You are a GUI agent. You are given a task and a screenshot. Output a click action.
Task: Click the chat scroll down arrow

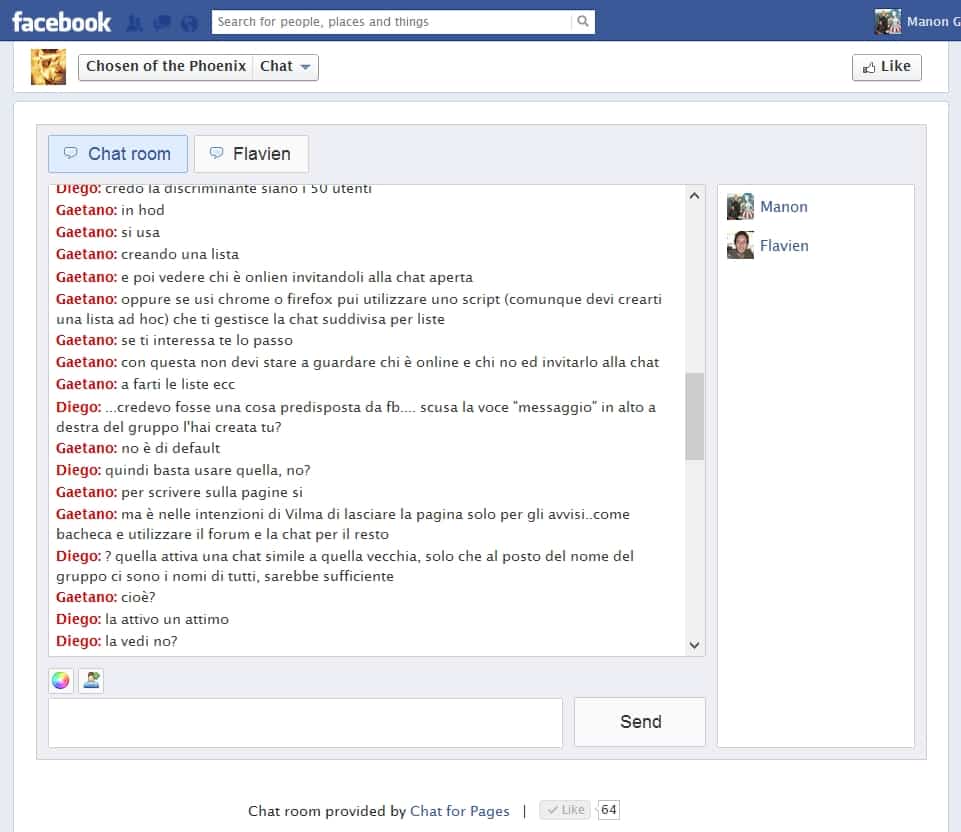(x=694, y=645)
